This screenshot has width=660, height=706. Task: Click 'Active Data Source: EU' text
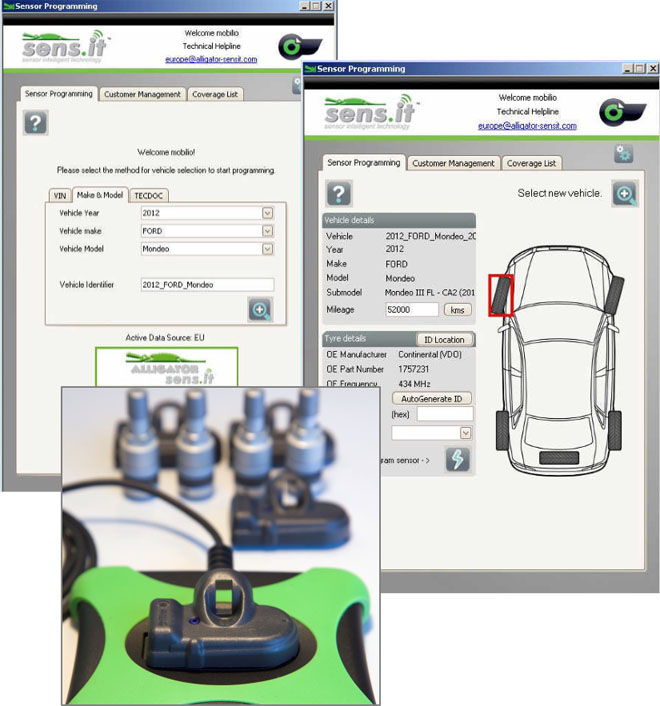coord(165,338)
